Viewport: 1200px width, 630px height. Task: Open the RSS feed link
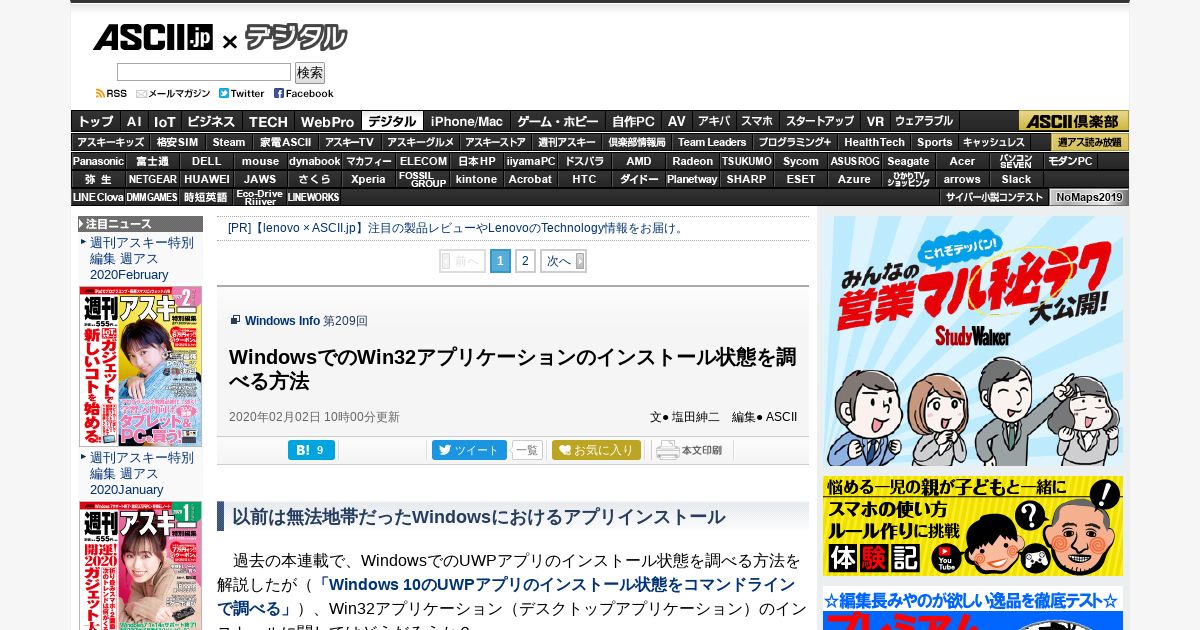pyautogui.click(x=111, y=94)
